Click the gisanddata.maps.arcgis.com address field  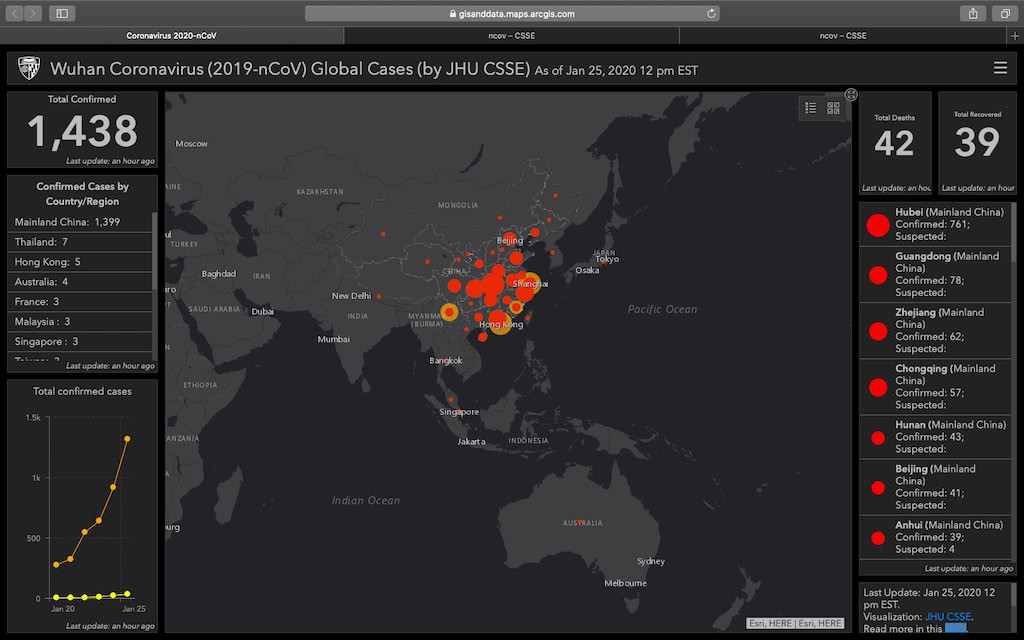coord(511,13)
